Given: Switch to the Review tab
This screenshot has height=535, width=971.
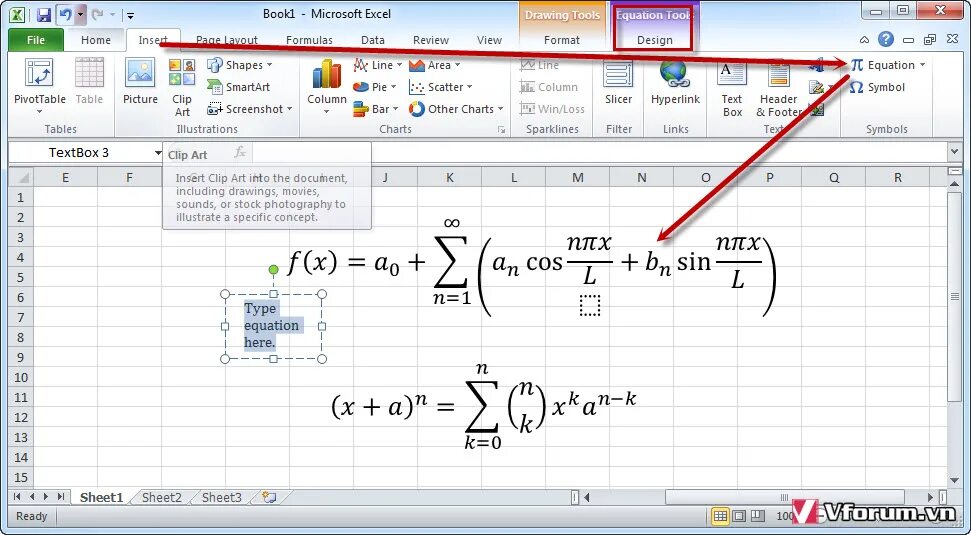Looking at the screenshot, I should pyautogui.click(x=430, y=40).
